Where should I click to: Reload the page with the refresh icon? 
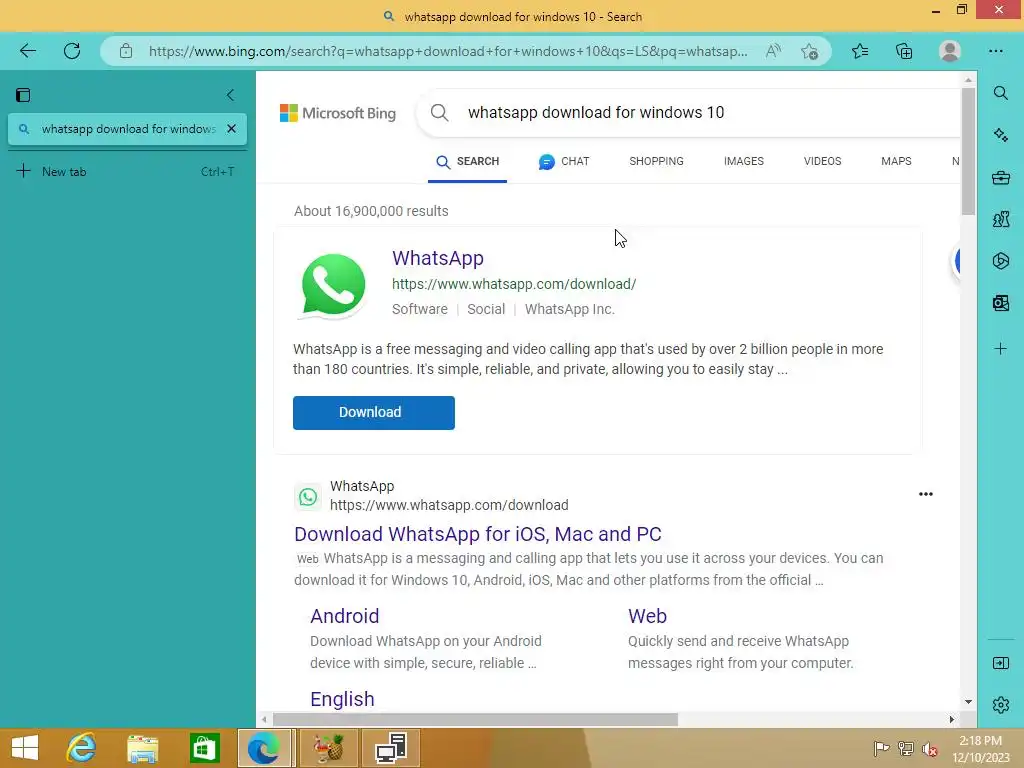click(x=72, y=51)
